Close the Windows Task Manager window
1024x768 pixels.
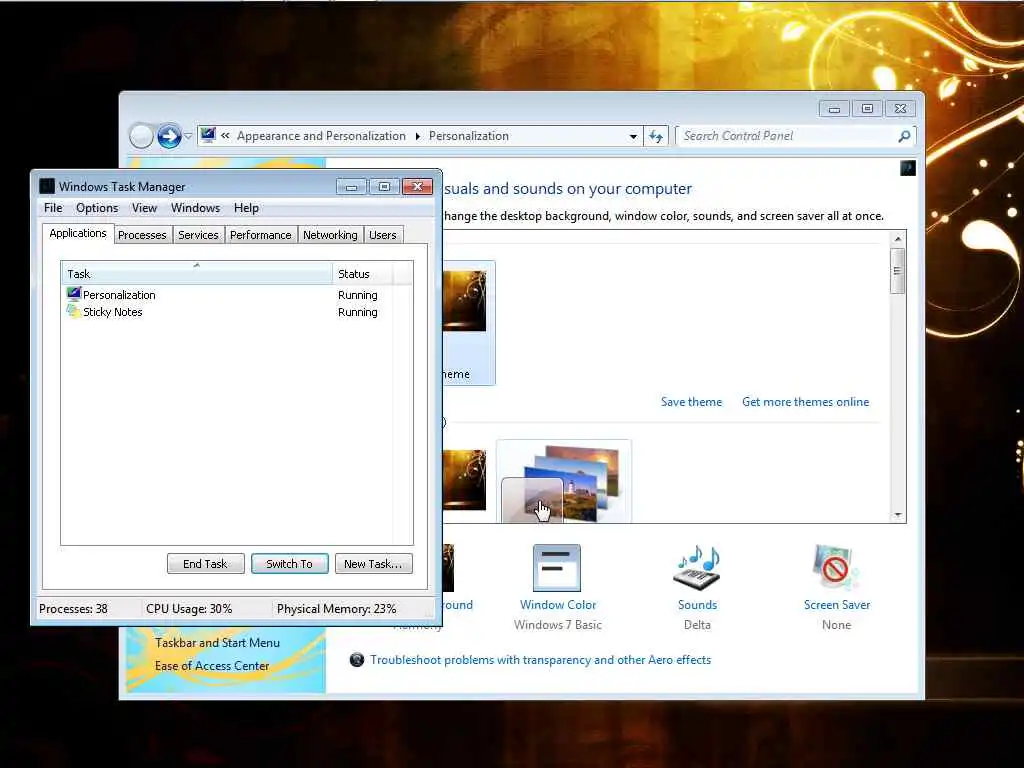coord(417,187)
